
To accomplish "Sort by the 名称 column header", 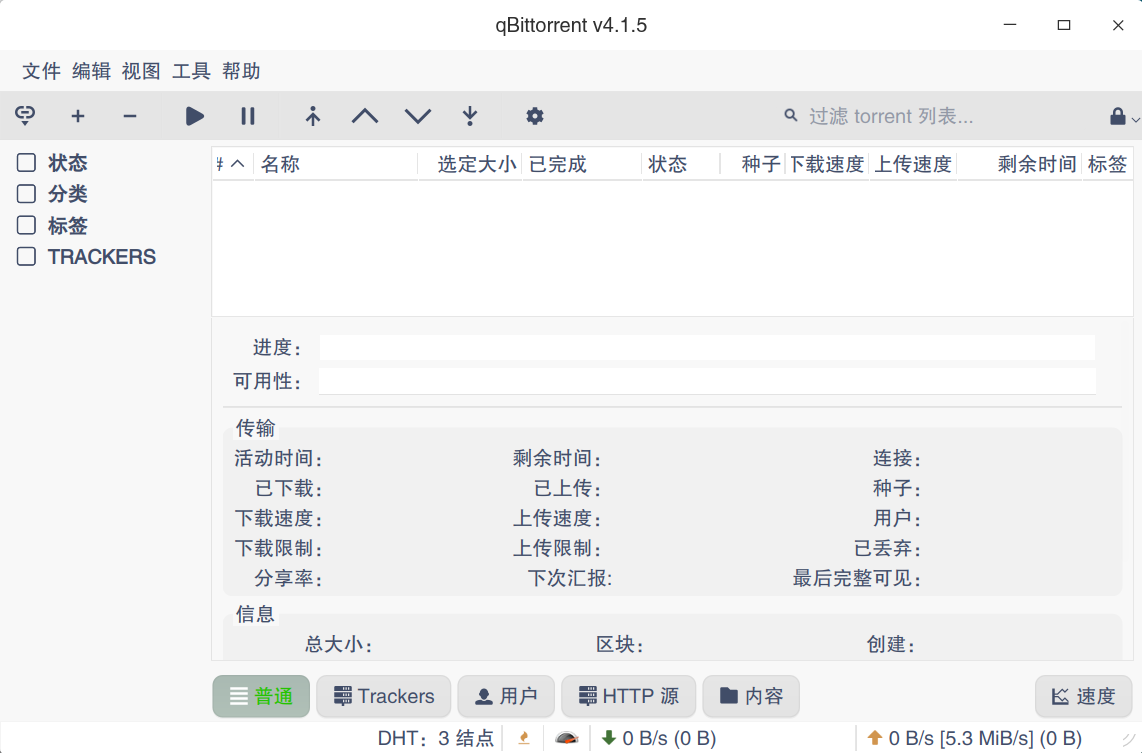I will point(336,164).
